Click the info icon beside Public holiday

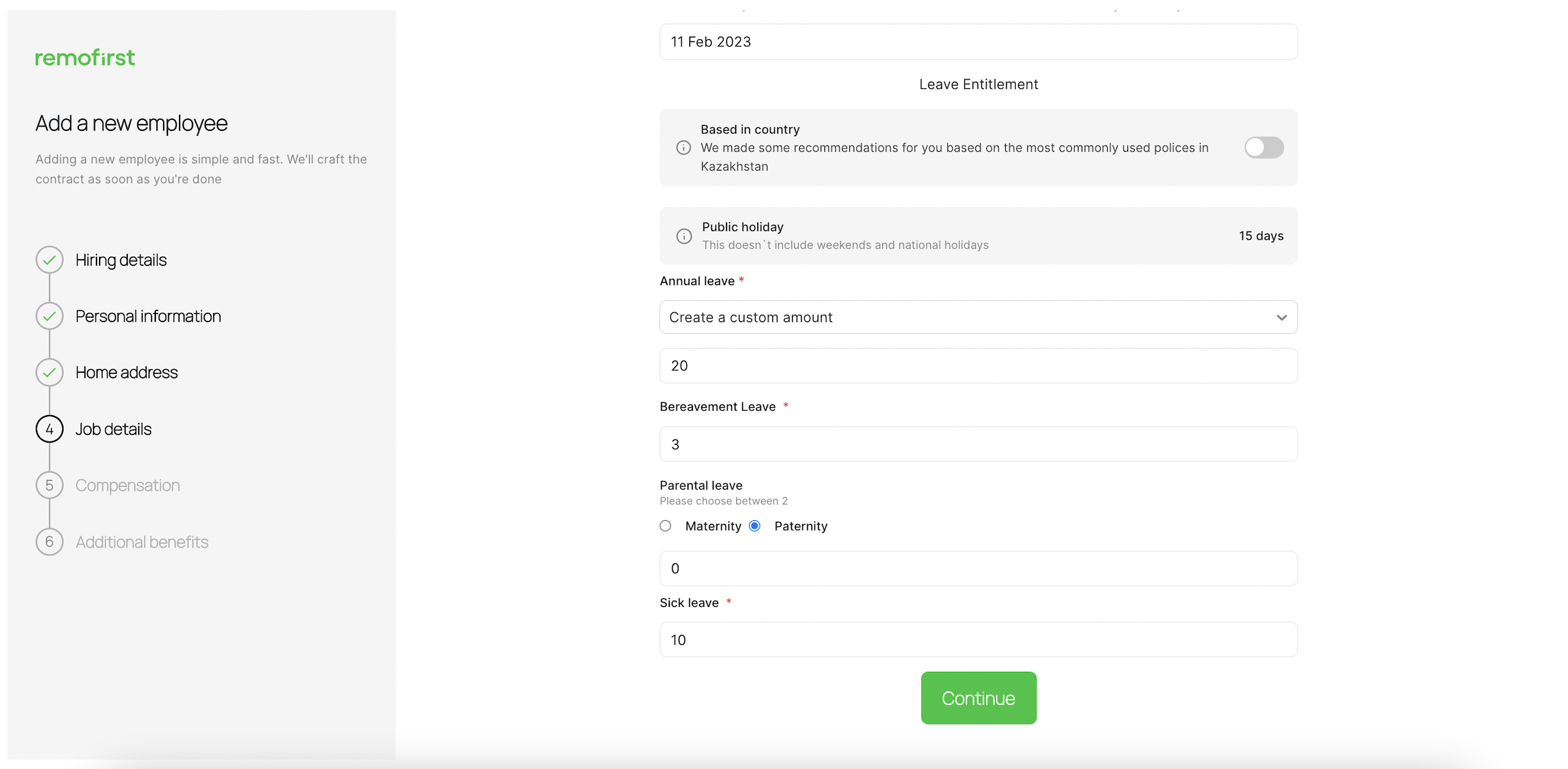[x=684, y=236]
